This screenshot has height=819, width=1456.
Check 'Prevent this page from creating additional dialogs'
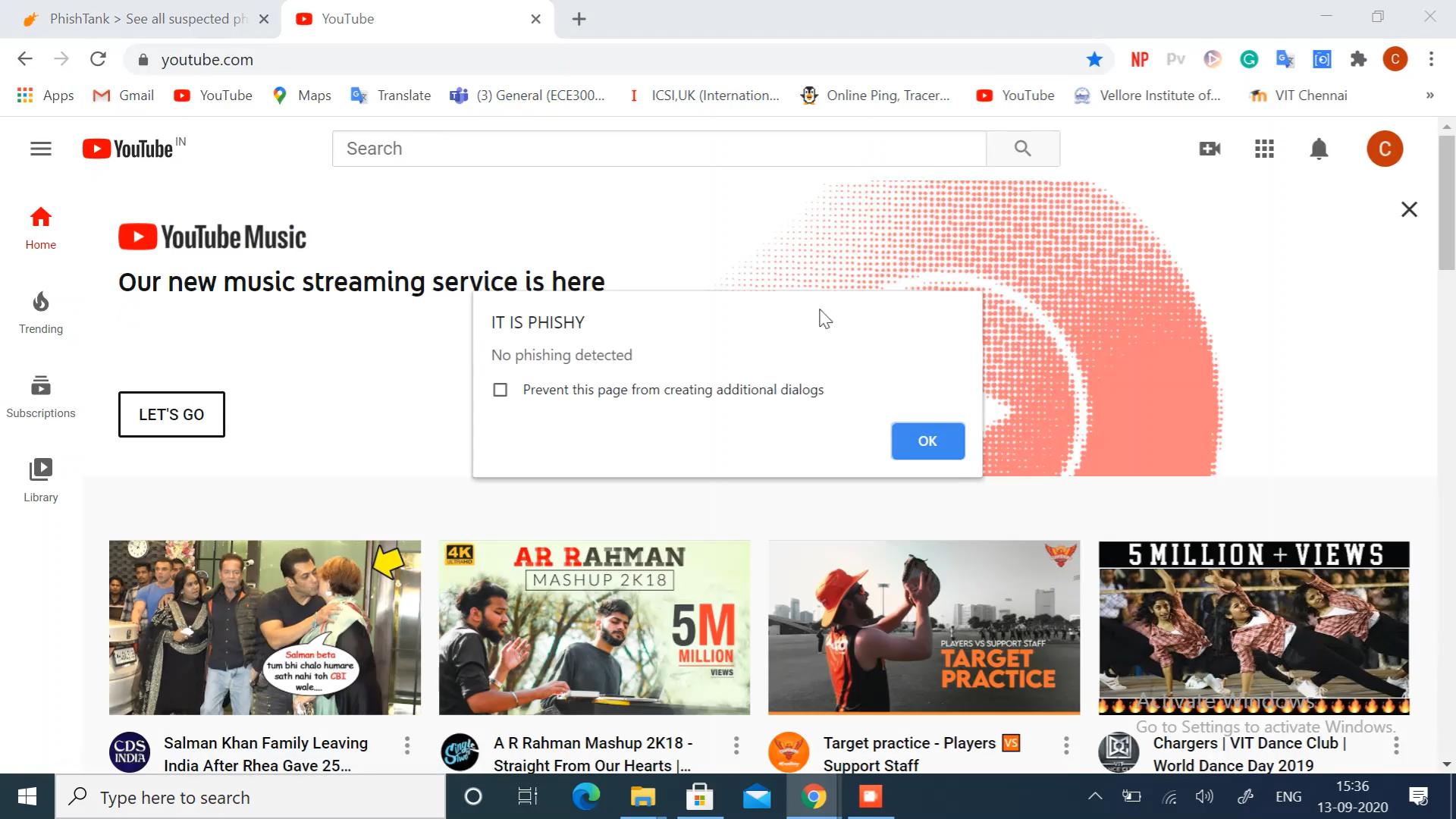tap(500, 390)
